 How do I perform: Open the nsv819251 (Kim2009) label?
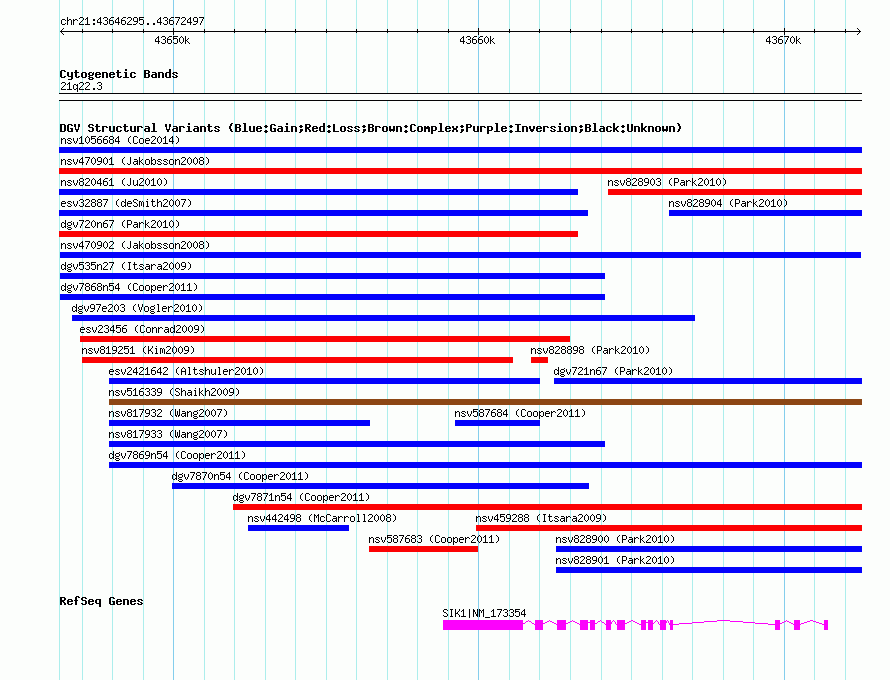pos(138,350)
